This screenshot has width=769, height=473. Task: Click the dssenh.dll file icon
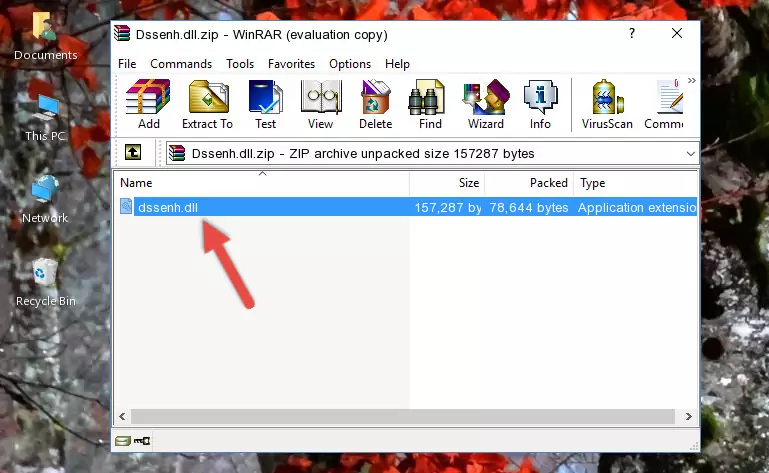(x=126, y=207)
